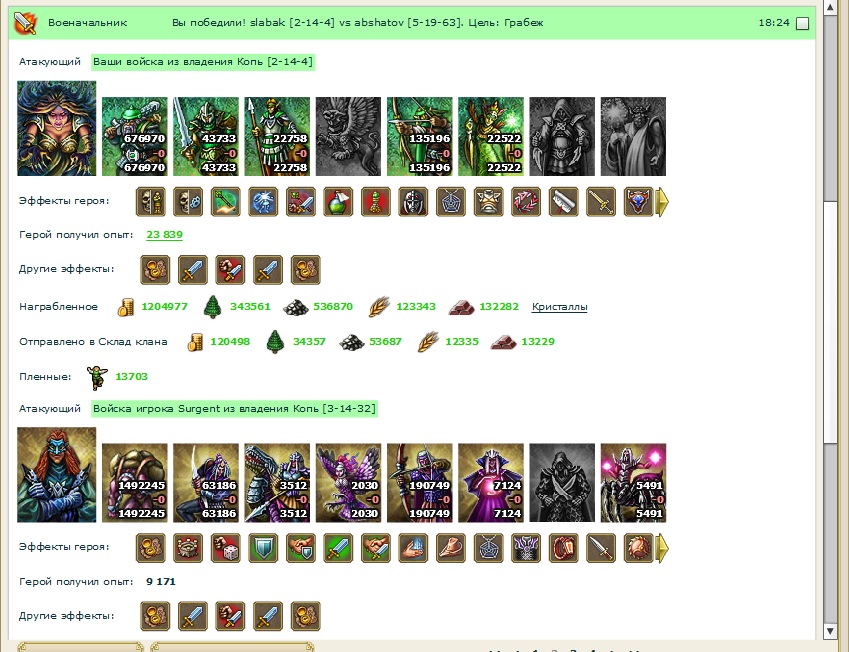The image size is (849, 652).
Task: Open the Кристаллы link
Action: click(559, 307)
